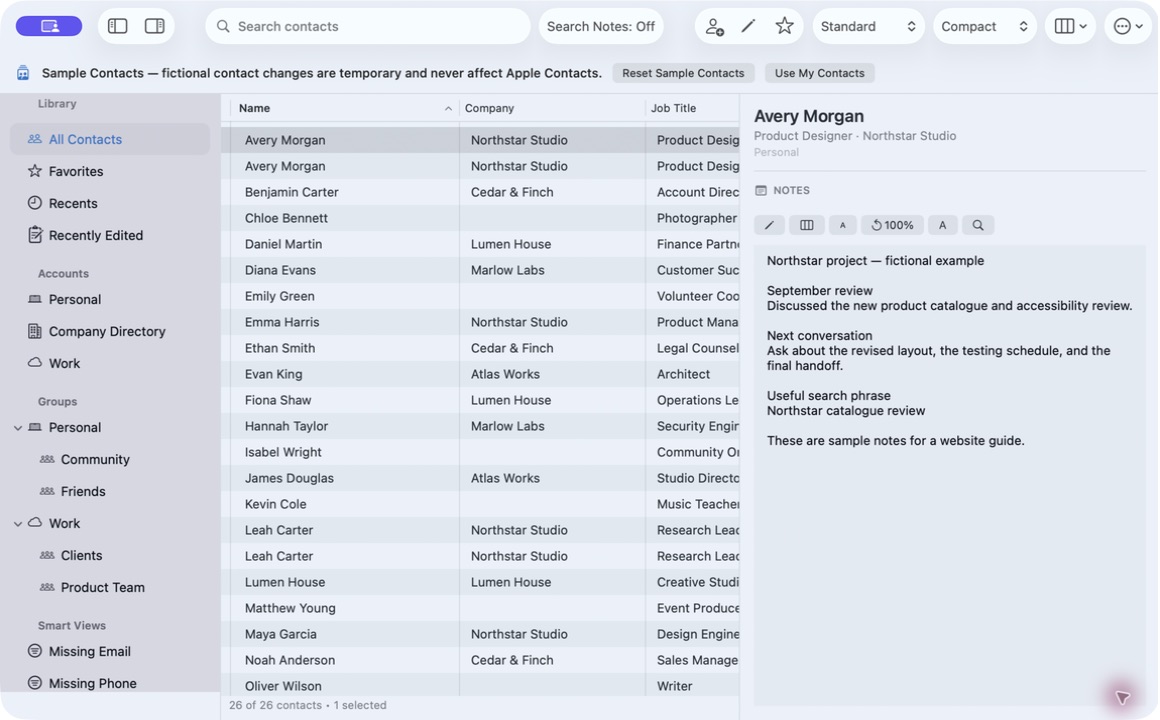This screenshot has width=1160, height=720.
Task: Open the more options ellipsis menu
Action: coord(1127,26)
